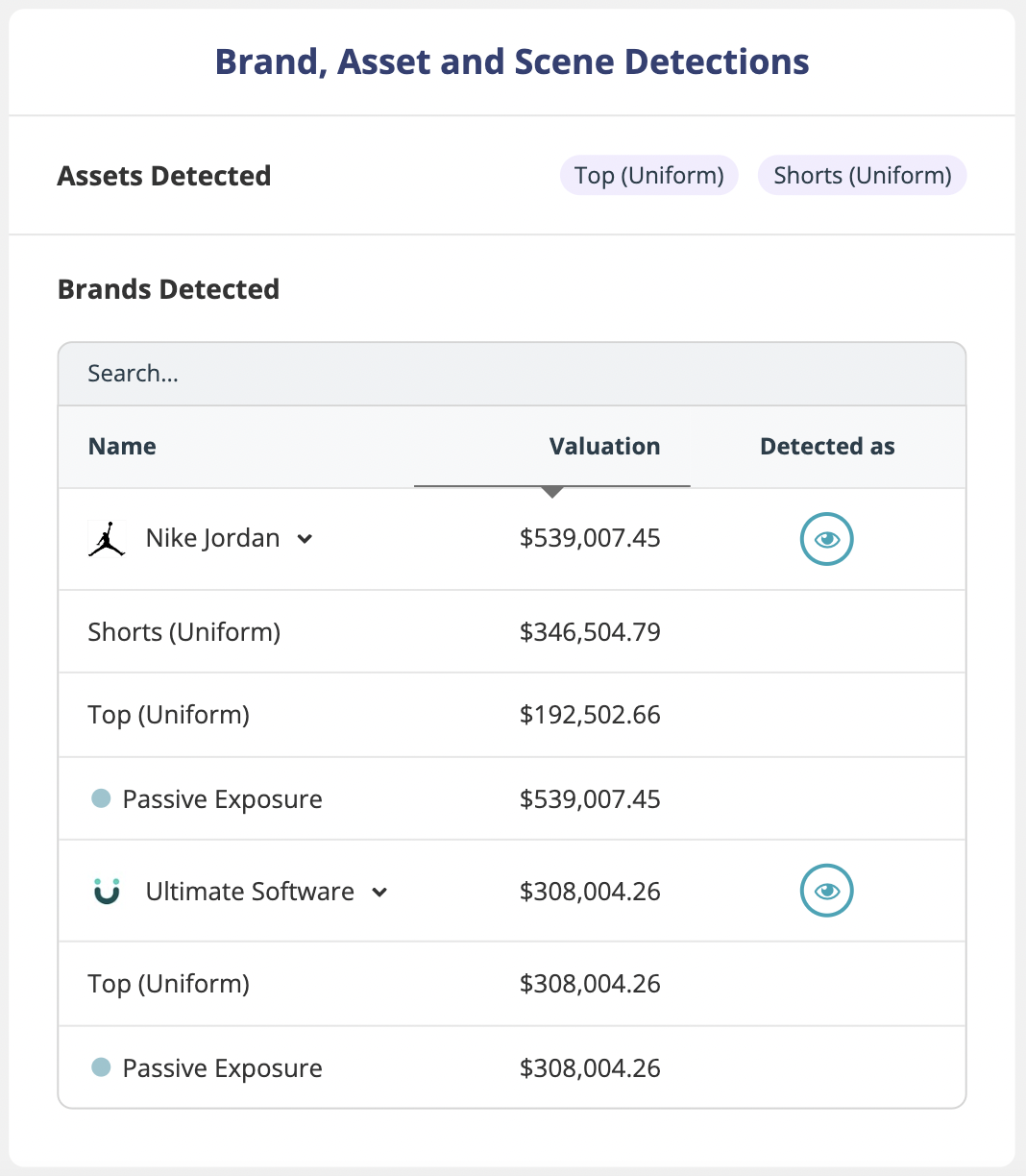Click the Nike Jordan jumpman logo icon
The image size is (1026, 1176).
107,539
